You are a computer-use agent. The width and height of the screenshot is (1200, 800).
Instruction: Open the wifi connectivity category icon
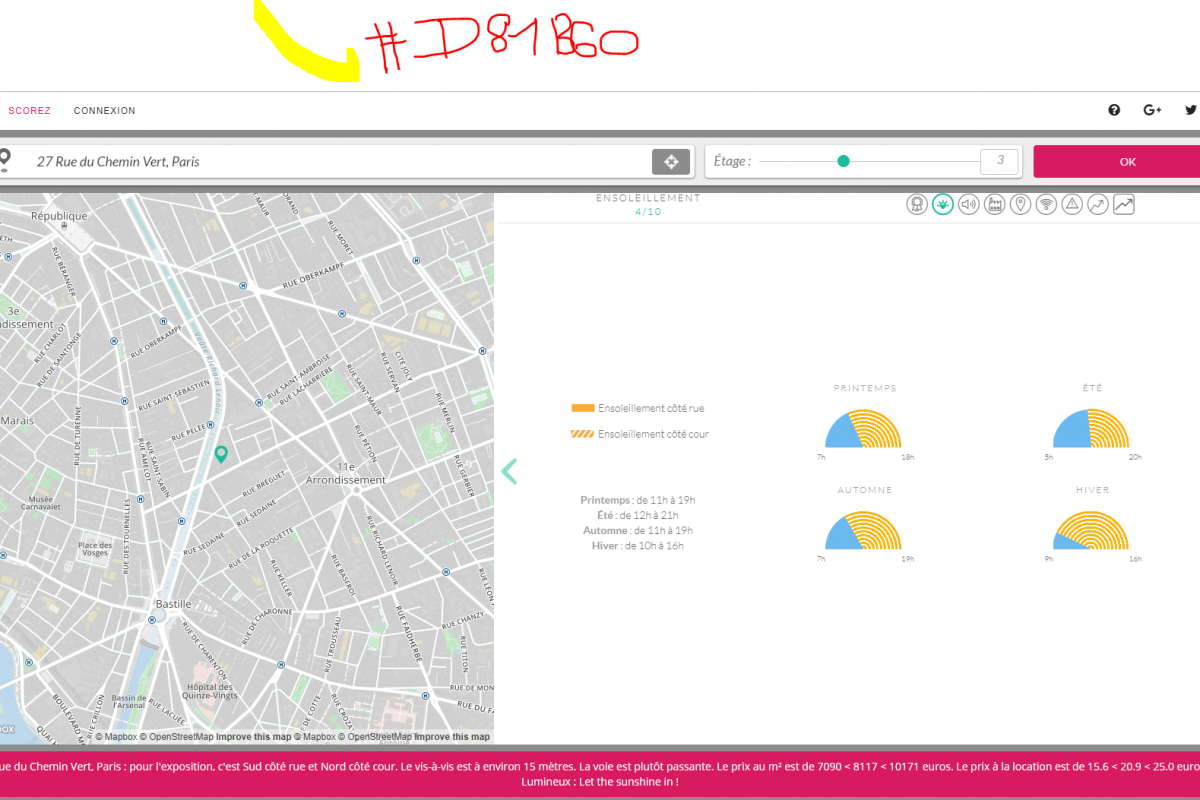point(1046,205)
